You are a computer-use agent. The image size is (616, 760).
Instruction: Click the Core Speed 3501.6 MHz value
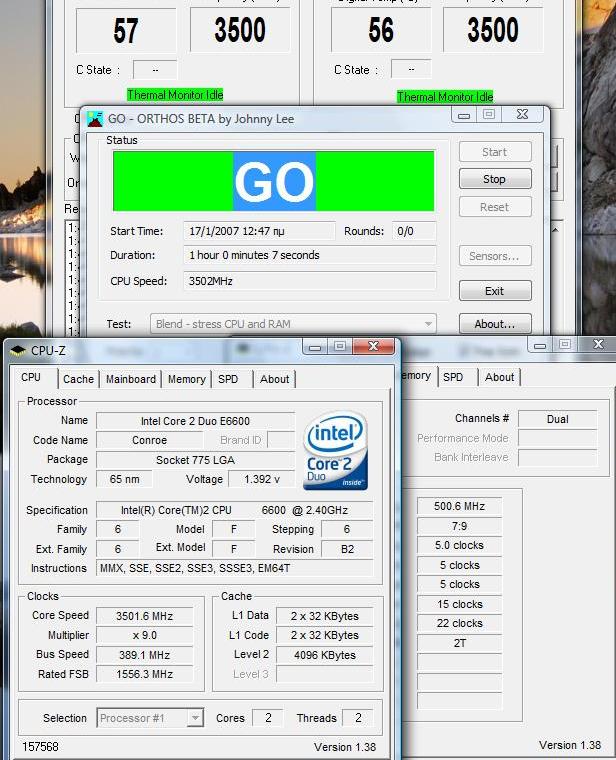pyautogui.click(x=144, y=616)
